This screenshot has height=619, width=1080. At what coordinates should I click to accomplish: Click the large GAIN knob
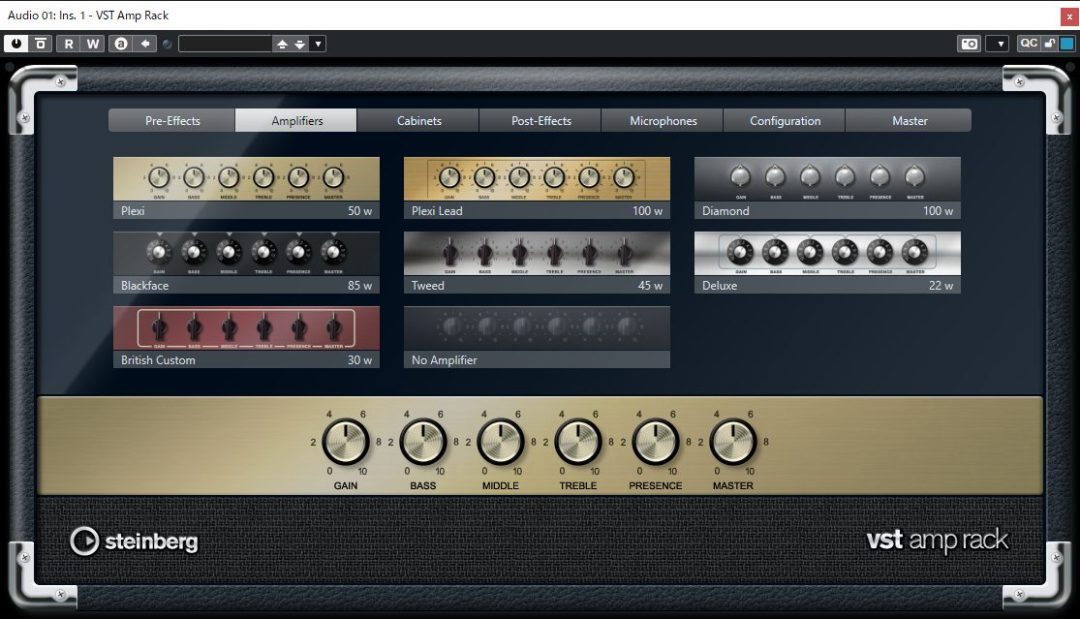(x=346, y=442)
